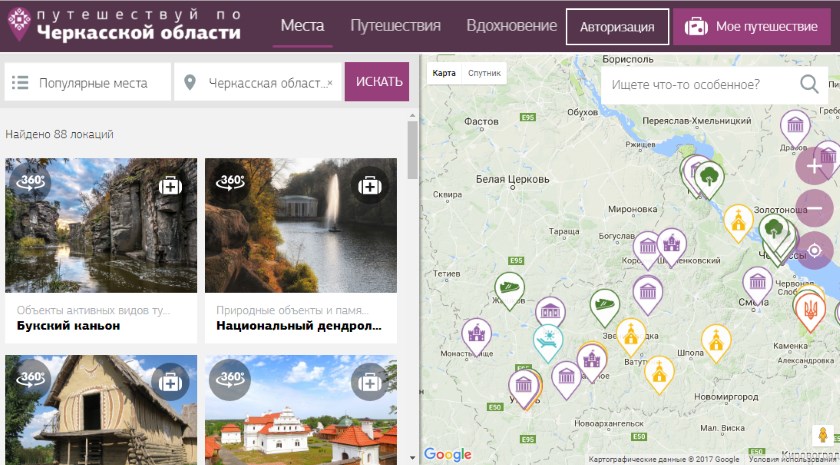Screen dimensions: 840x465
Task: Click the orange trident emblem marker
Action: [x=810, y=310]
